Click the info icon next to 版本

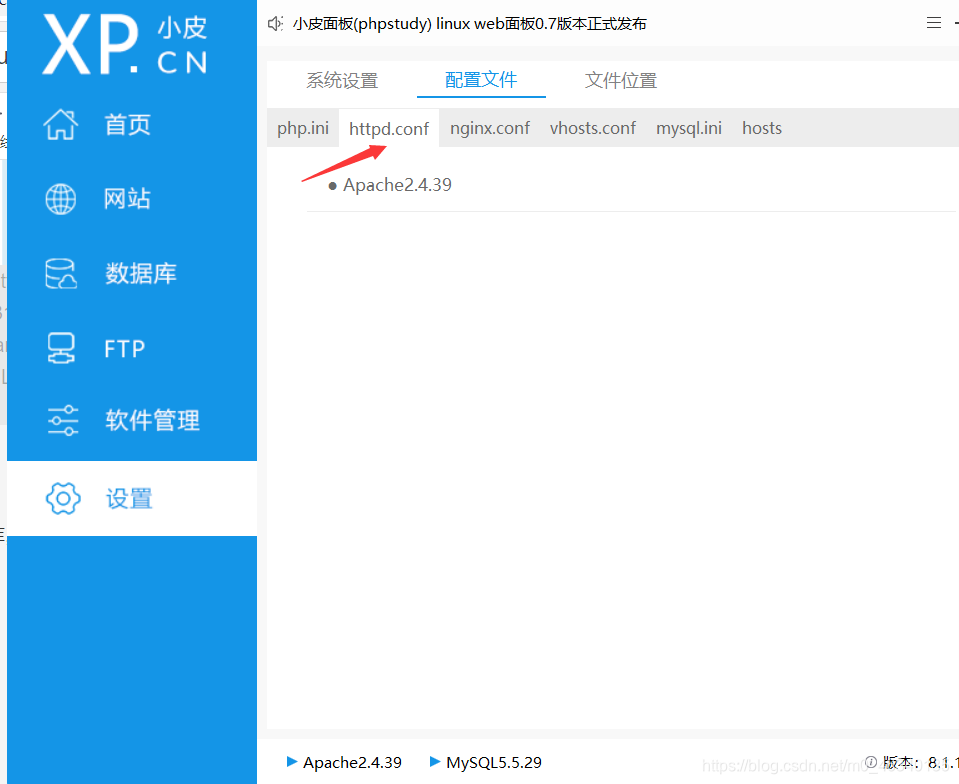[871, 762]
